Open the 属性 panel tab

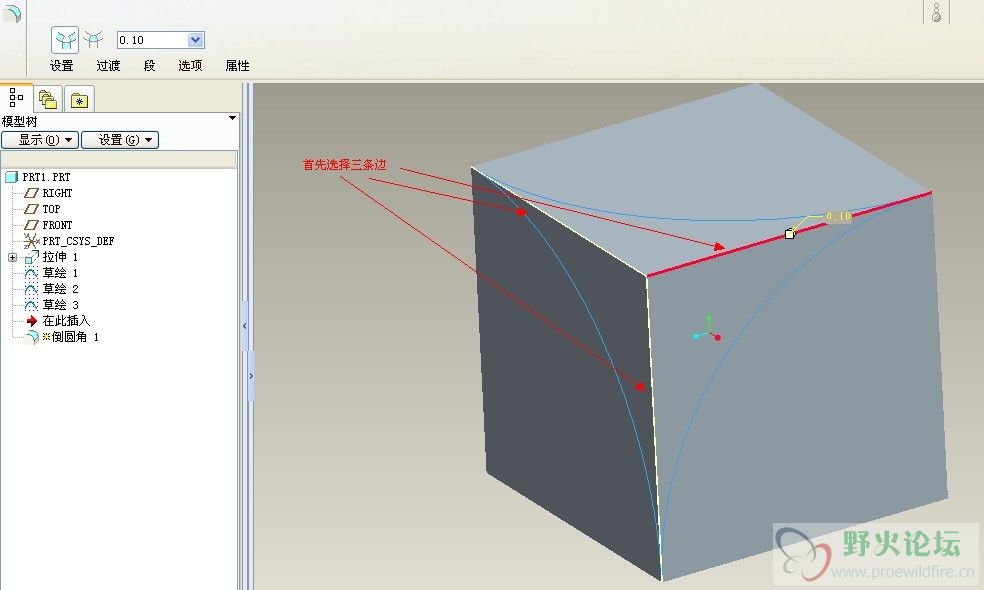click(237, 65)
